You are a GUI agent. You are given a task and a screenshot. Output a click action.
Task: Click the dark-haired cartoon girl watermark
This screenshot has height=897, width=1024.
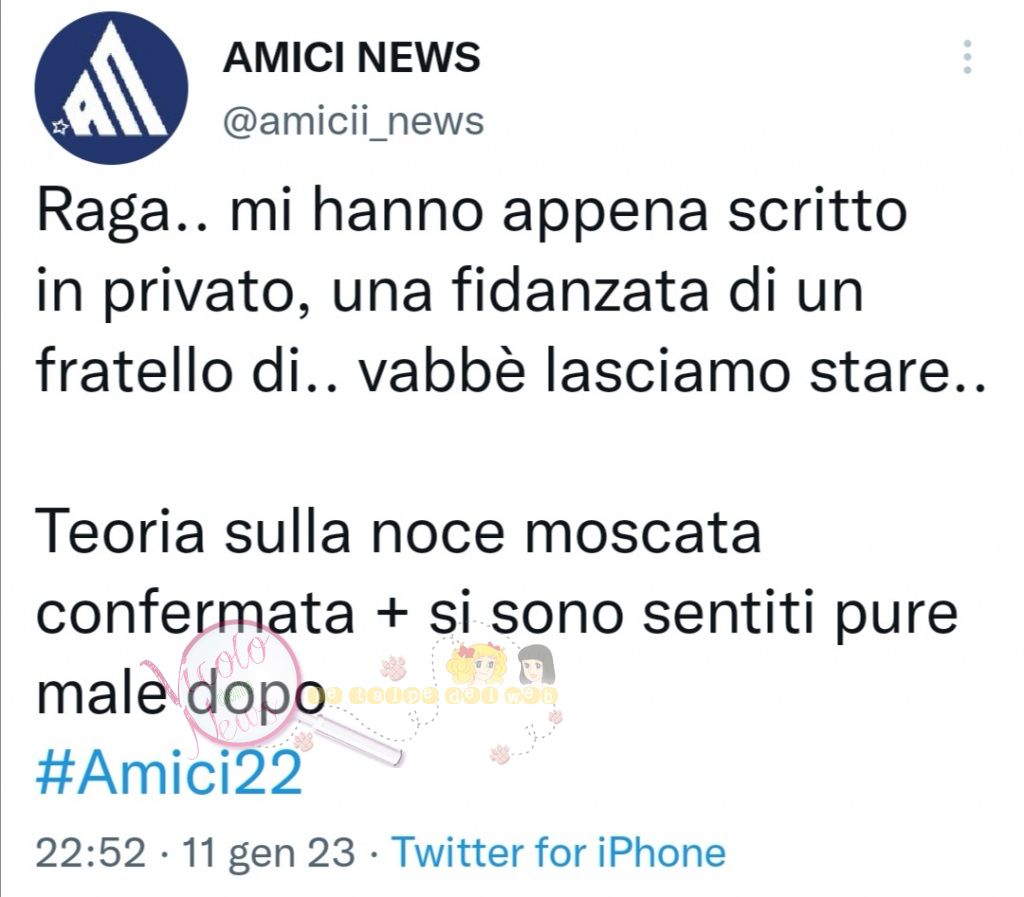point(536,664)
